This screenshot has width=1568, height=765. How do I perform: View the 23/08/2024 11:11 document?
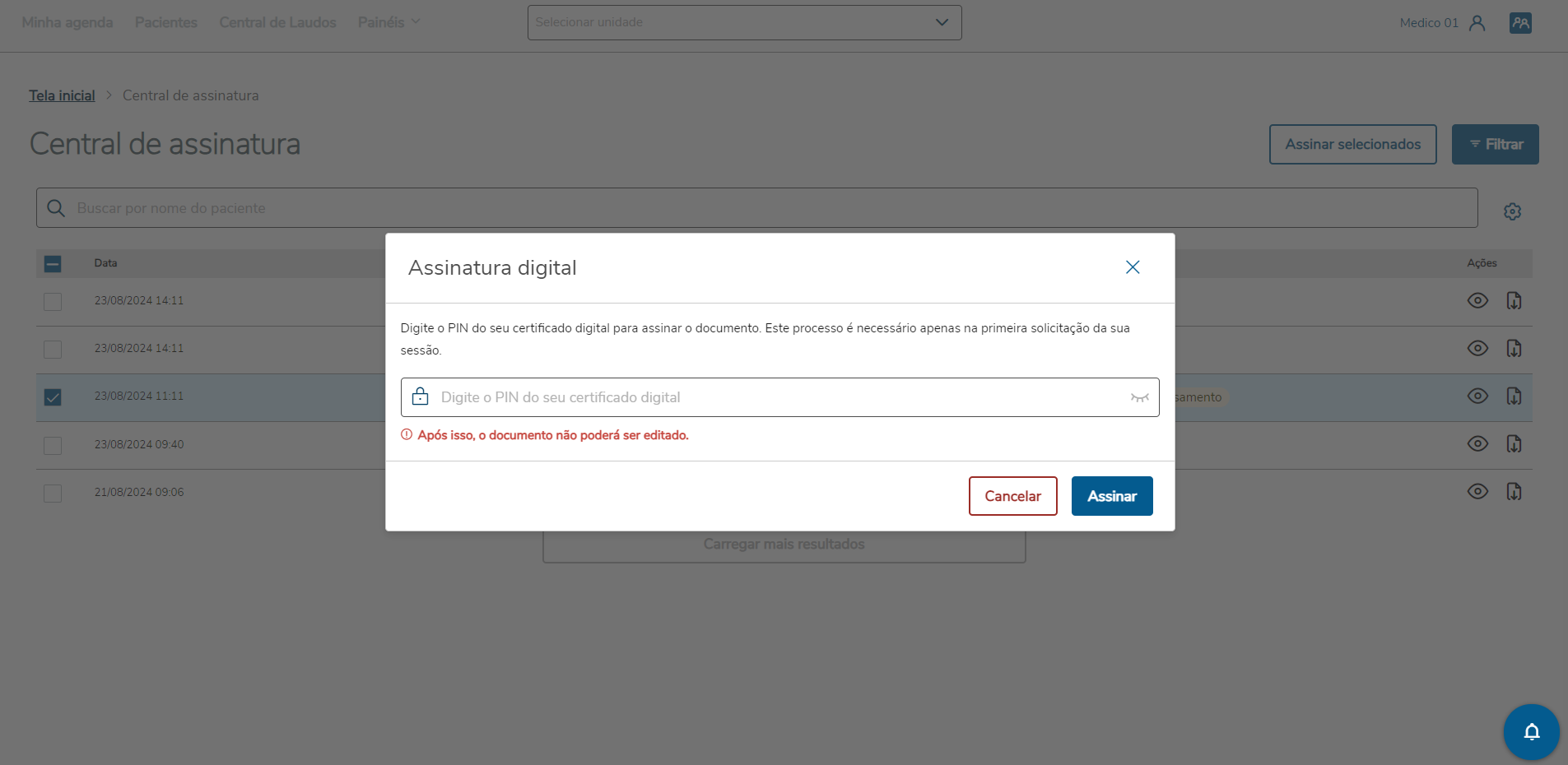1477,396
